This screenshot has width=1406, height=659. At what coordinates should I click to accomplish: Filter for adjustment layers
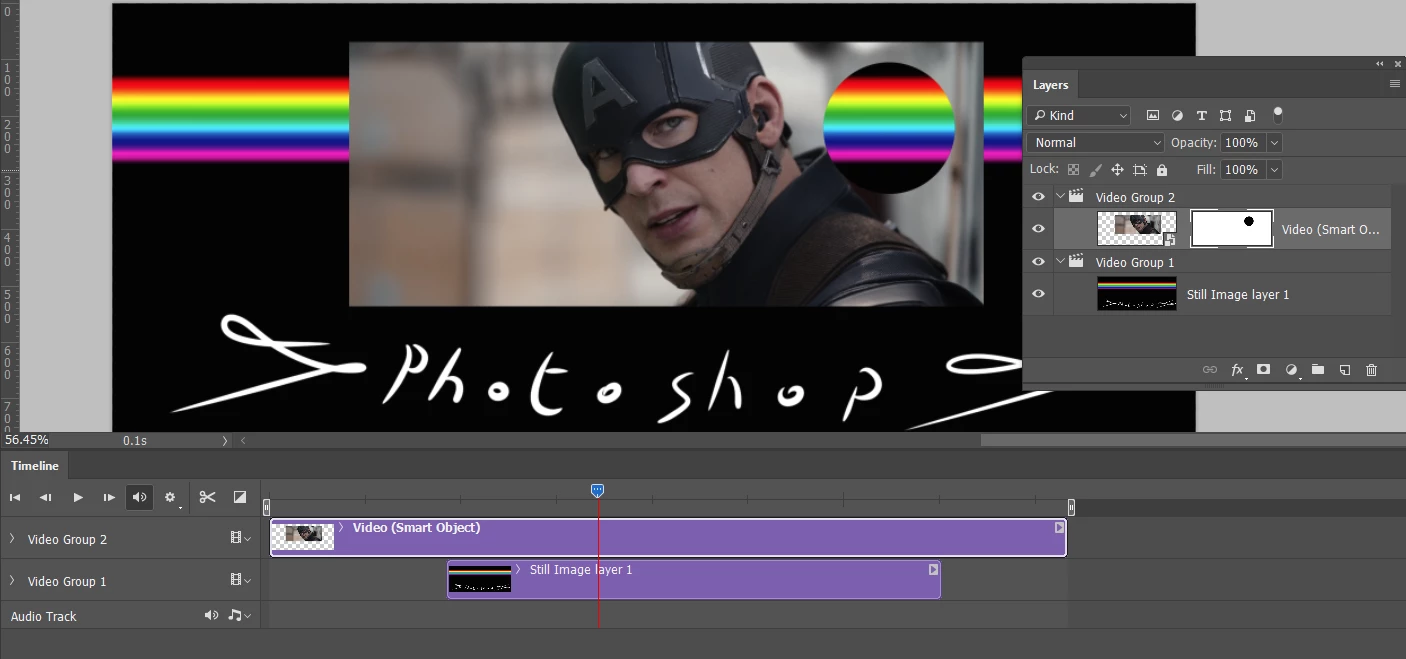pos(1177,116)
